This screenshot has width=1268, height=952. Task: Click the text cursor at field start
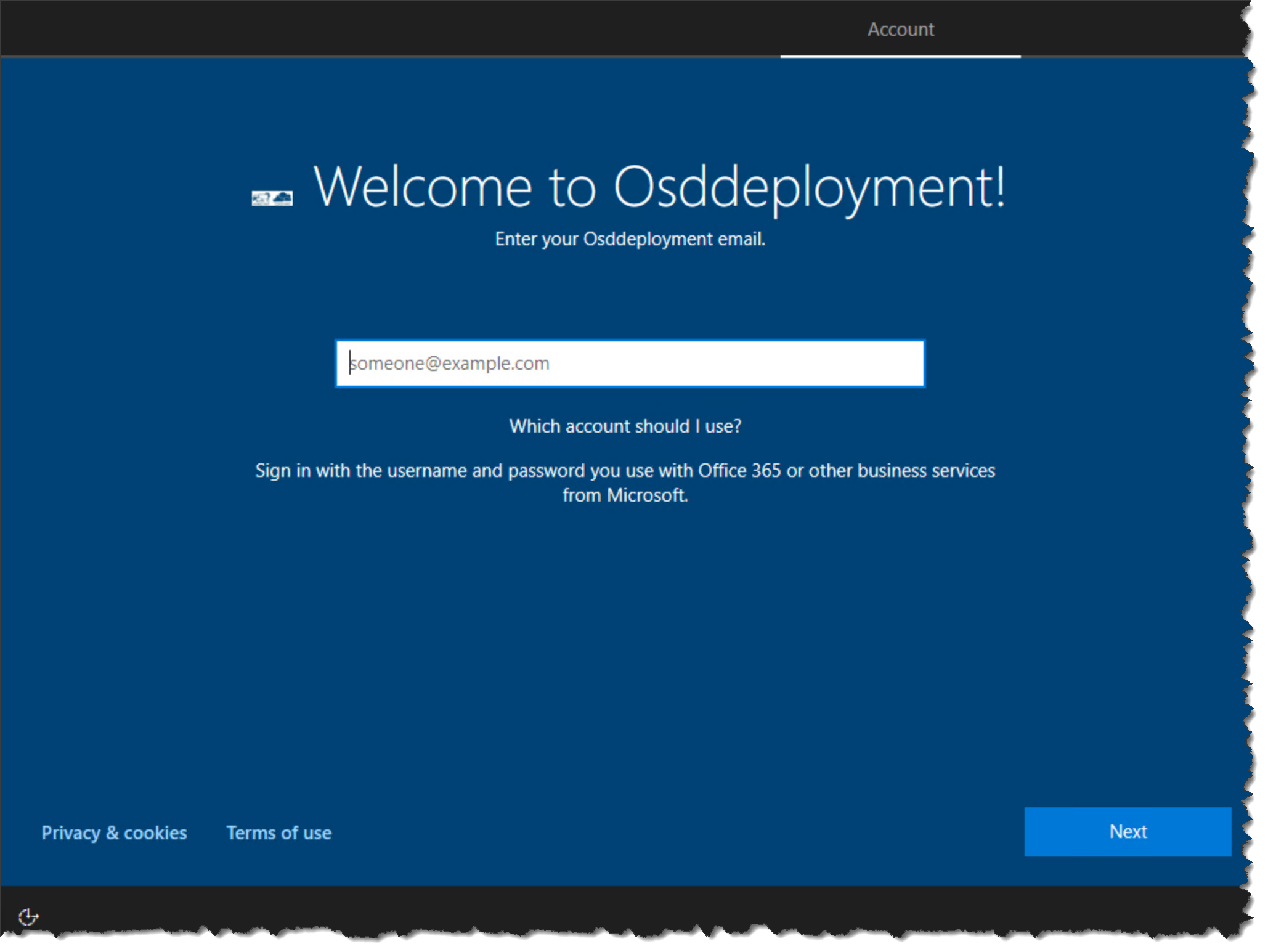point(350,363)
